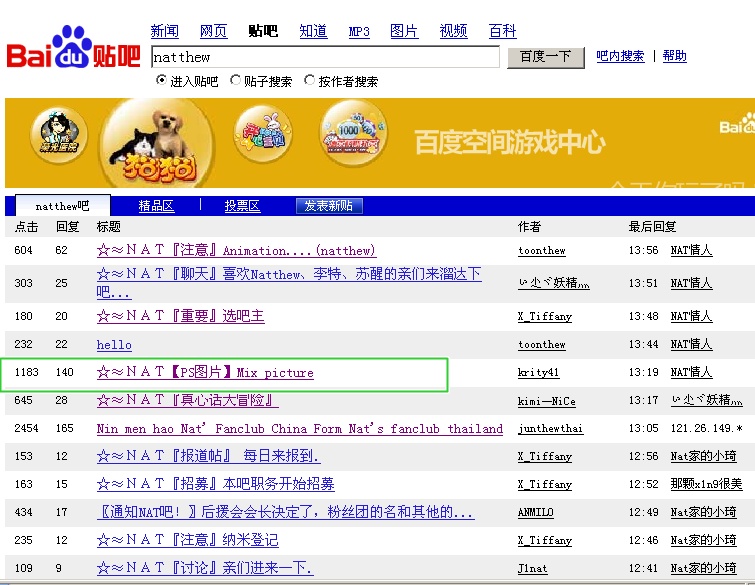Open the hello thread
Screen dimensions: 755x585
coord(114,345)
